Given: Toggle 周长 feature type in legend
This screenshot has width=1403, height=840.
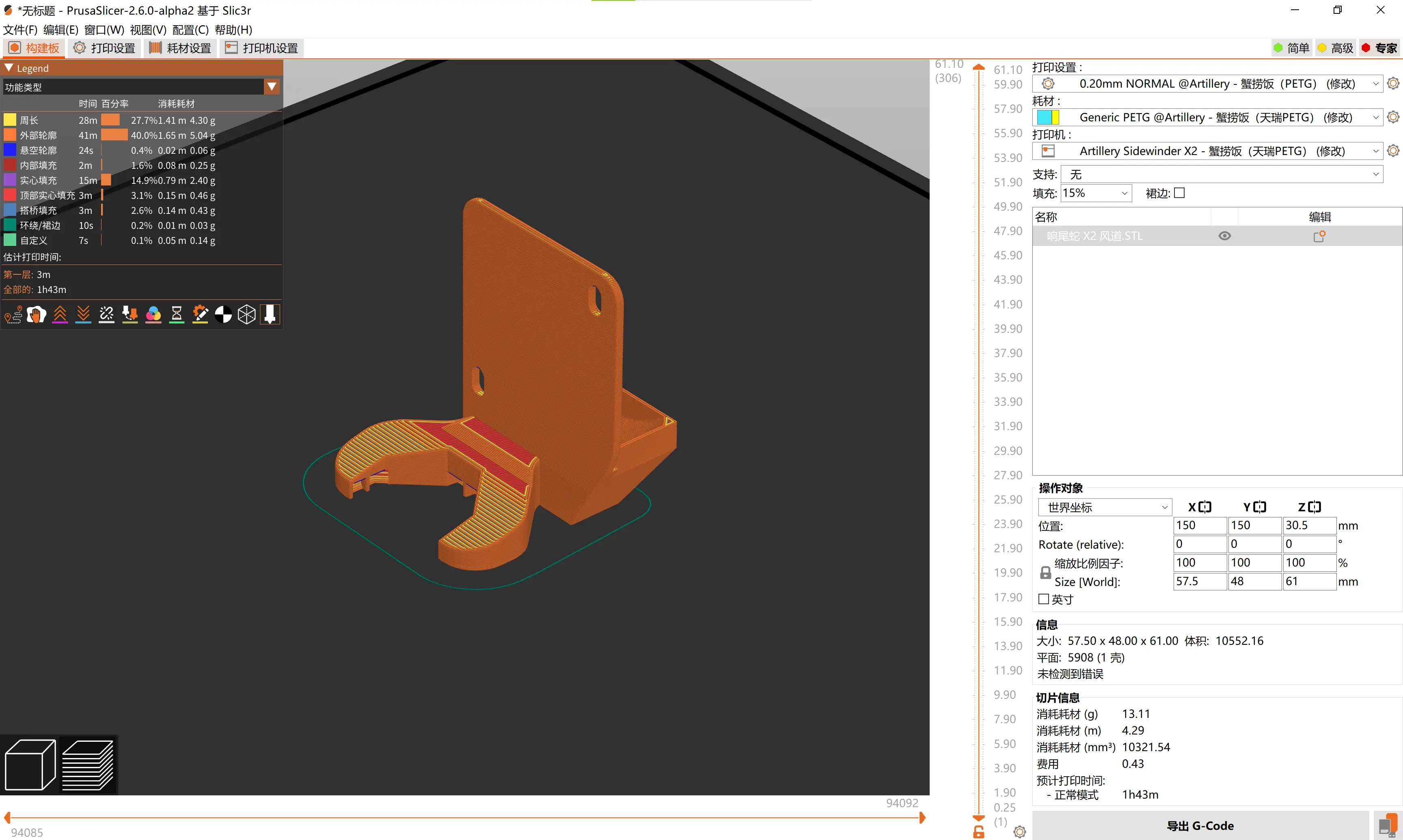Looking at the screenshot, I should pyautogui.click(x=142, y=120).
